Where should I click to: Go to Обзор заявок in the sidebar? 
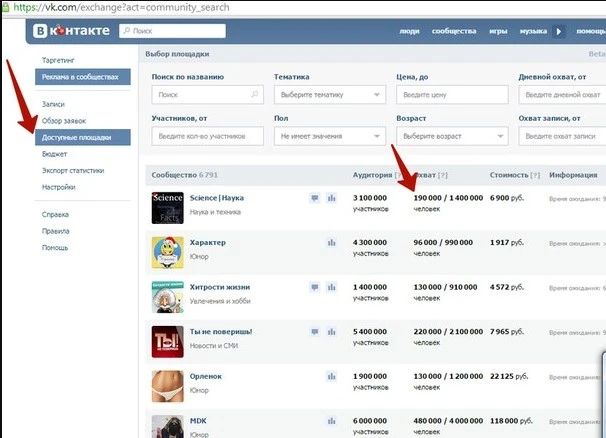(64, 121)
